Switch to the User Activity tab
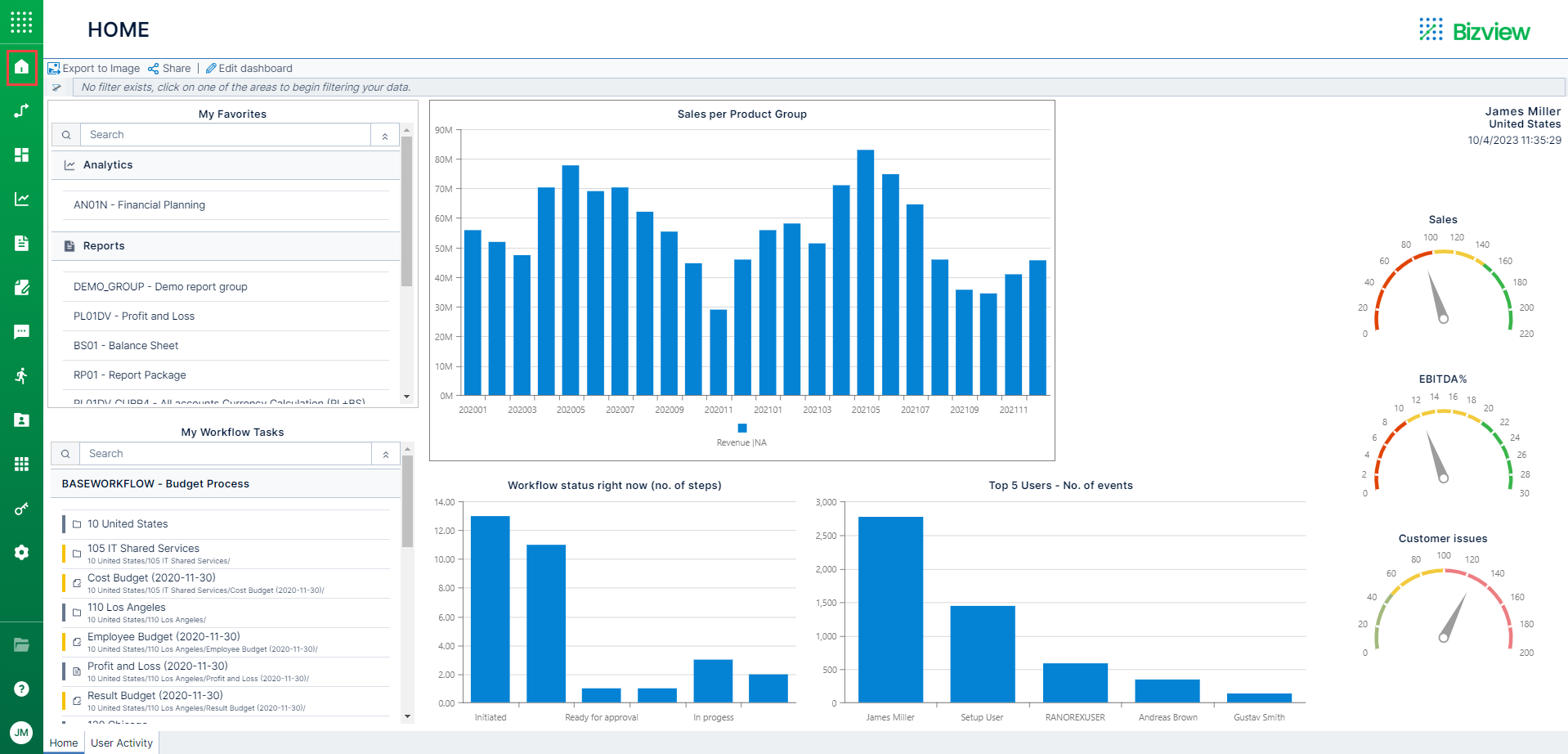This screenshot has width=1568, height=754. pyautogui.click(x=121, y=743)
